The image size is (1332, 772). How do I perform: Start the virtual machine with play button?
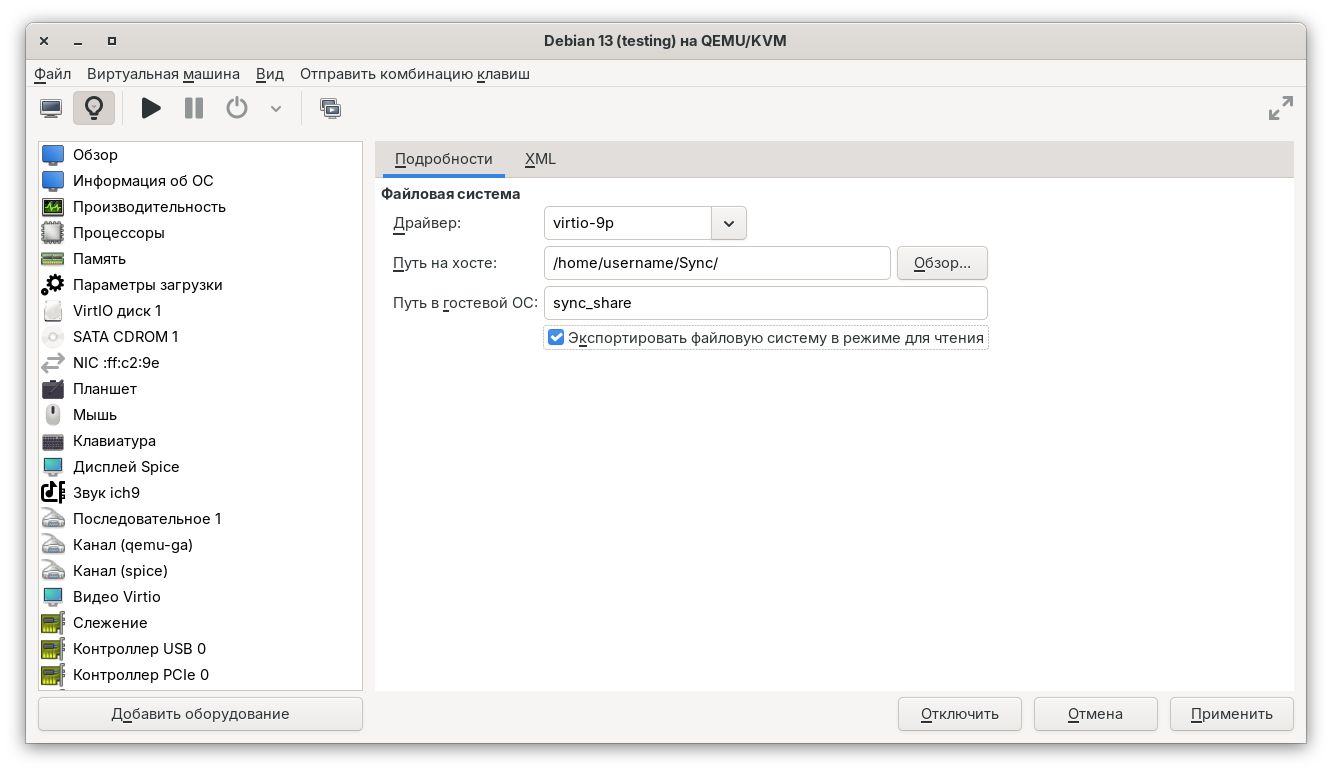coord(151,108)
